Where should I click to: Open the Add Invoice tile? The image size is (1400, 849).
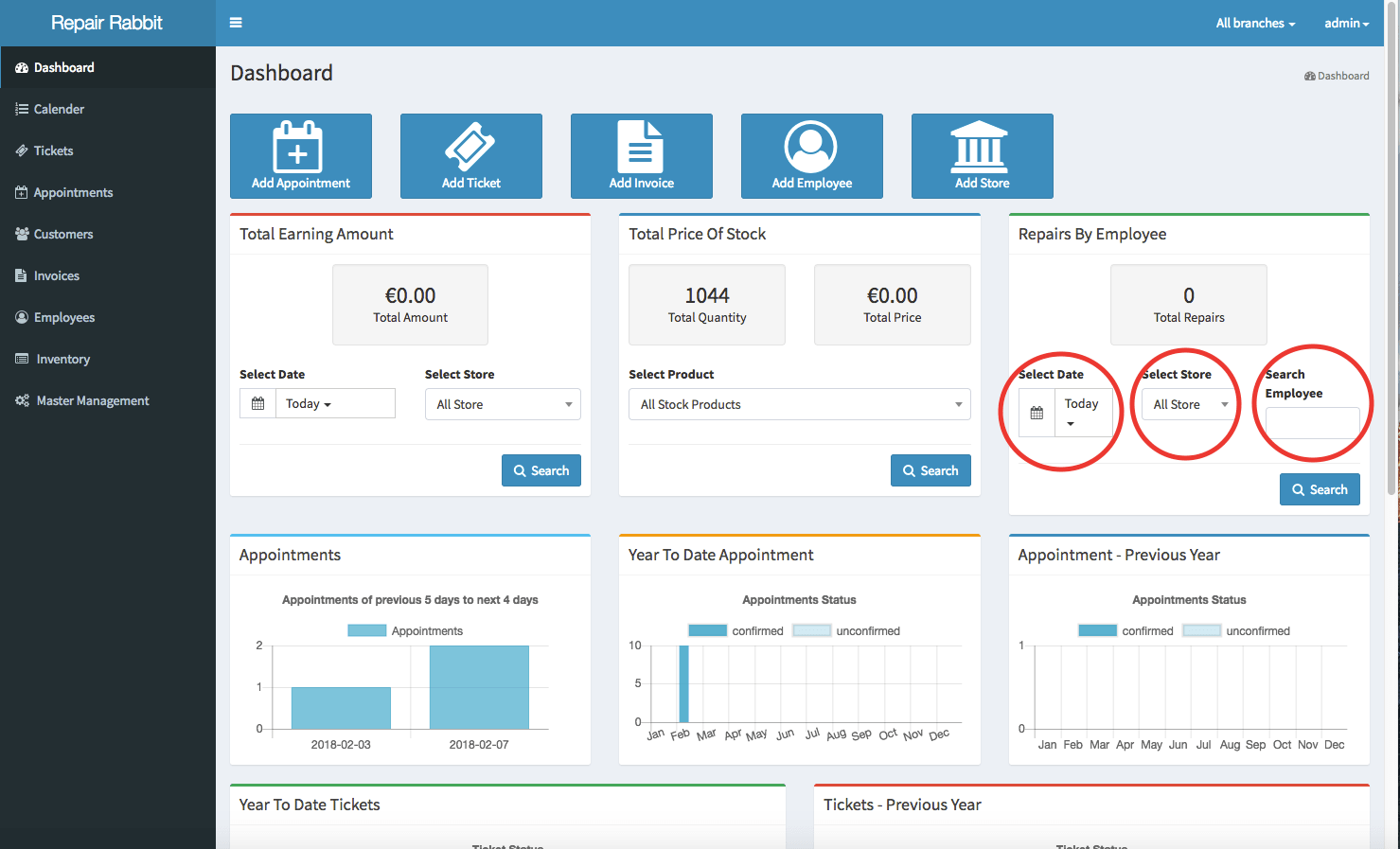pyautogui.click(x=642, y=156)
